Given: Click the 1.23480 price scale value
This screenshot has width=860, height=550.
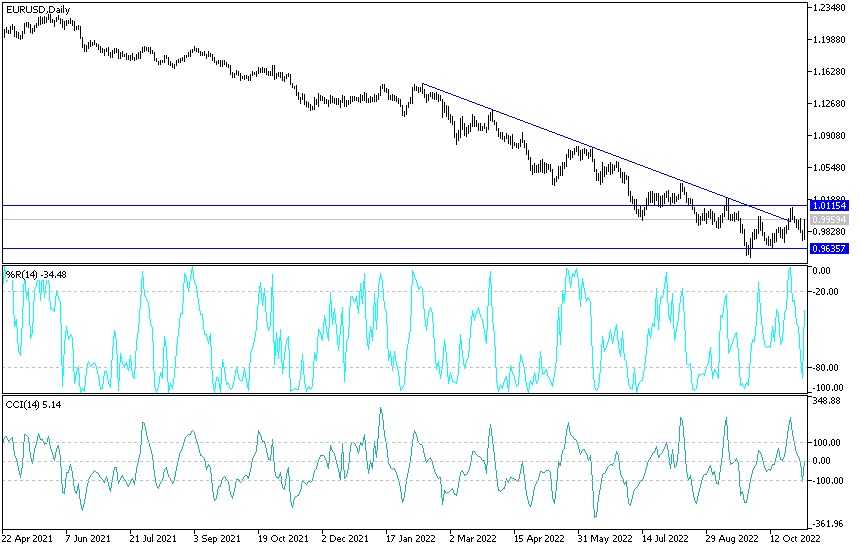Looking at the screenshot, I should click(829, 8).
